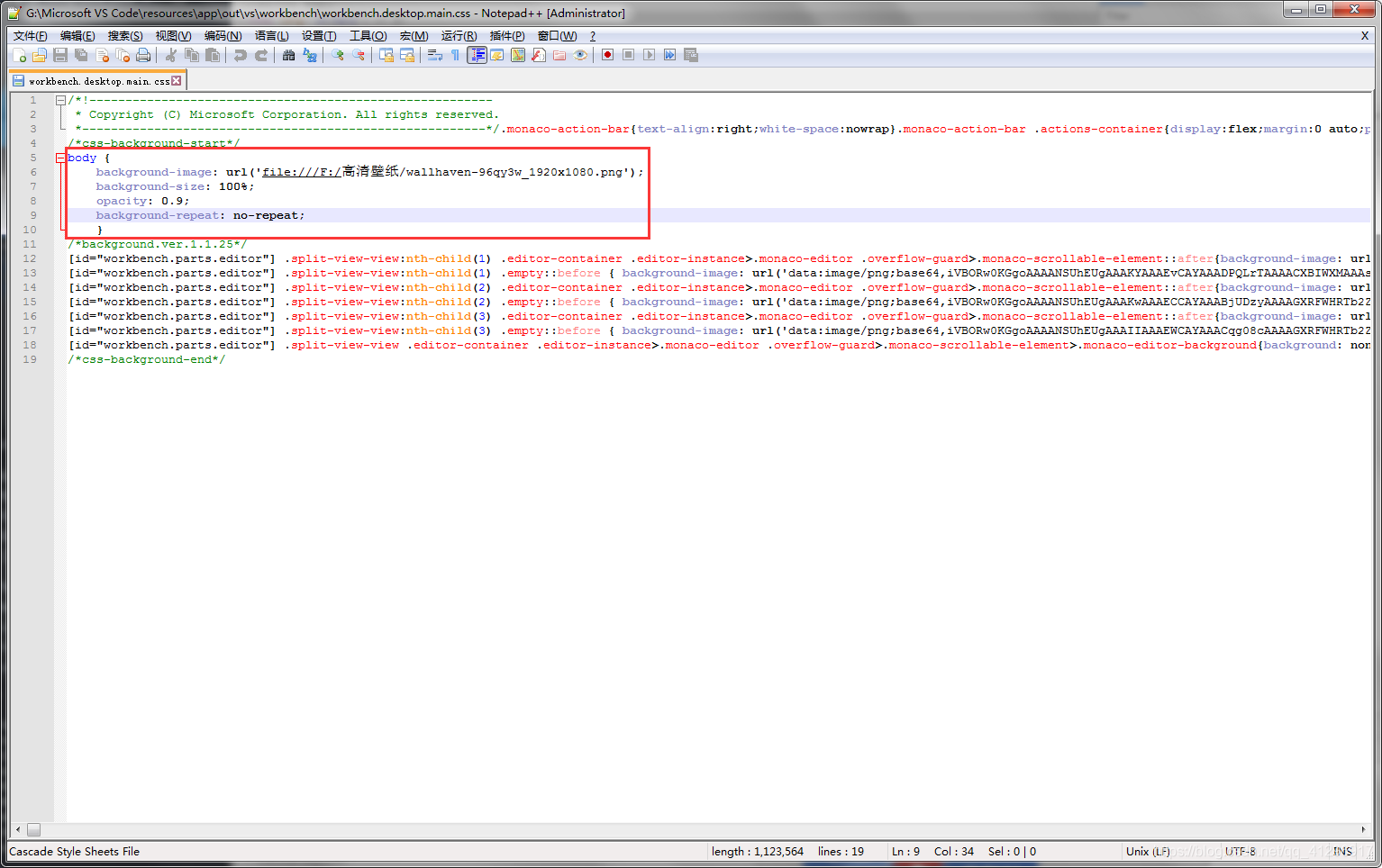Click the Unix (LF) status bar entry
Screen dimensions: 1382x868
pos(1148,851)
